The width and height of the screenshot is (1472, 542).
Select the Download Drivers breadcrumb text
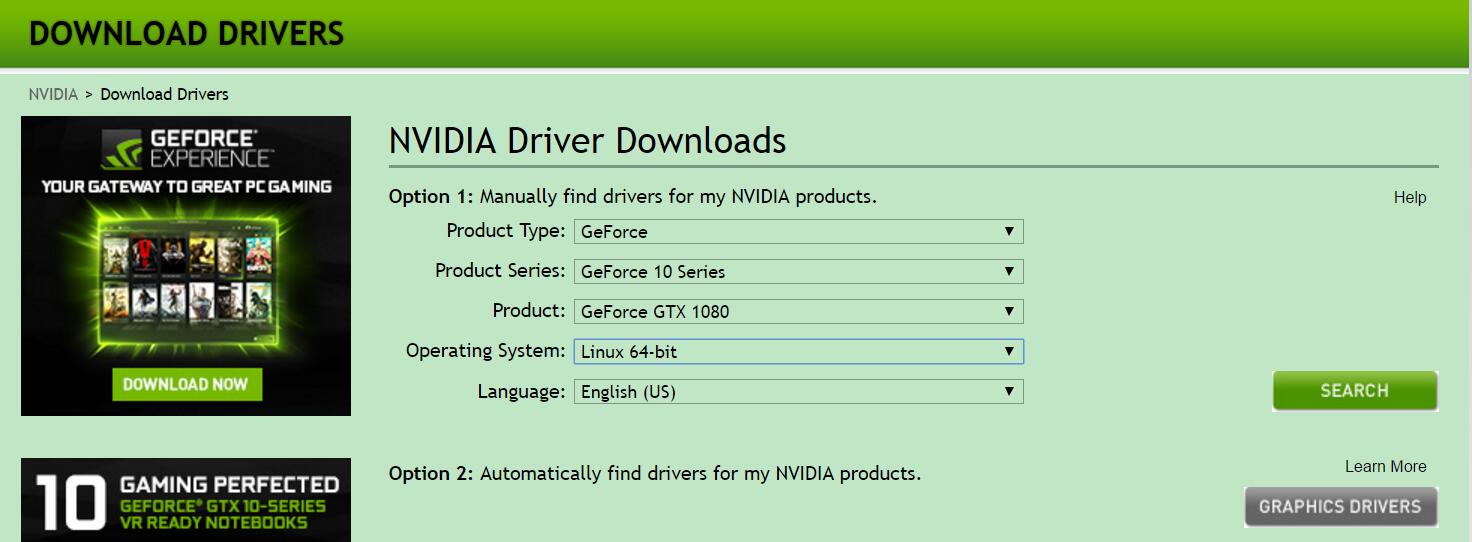coord(164,94)
